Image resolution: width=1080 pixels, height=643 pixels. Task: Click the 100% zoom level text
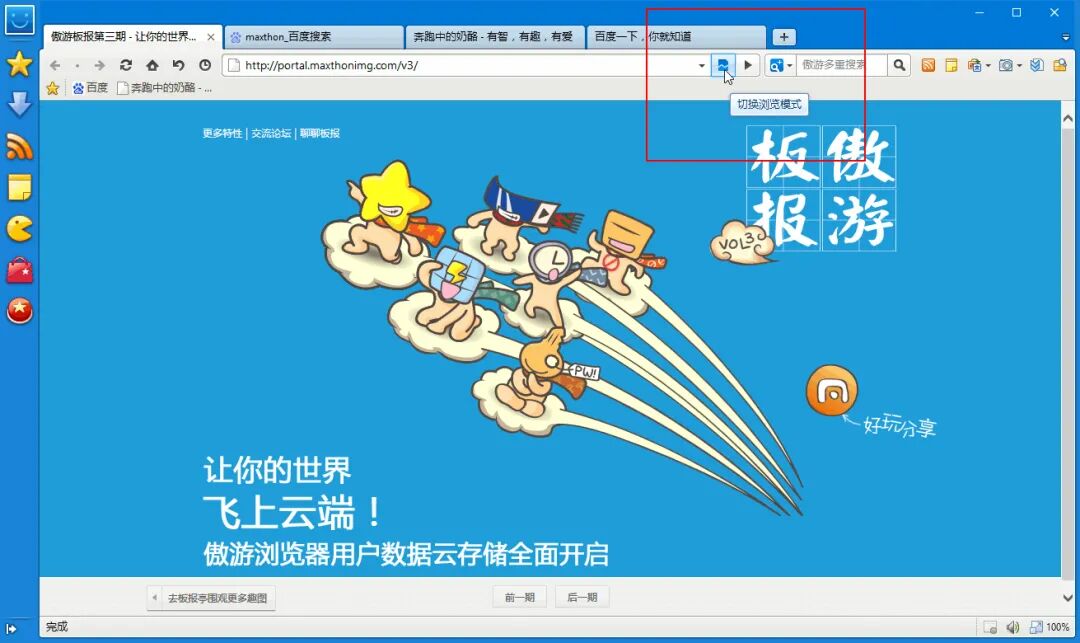[1058, 627]
